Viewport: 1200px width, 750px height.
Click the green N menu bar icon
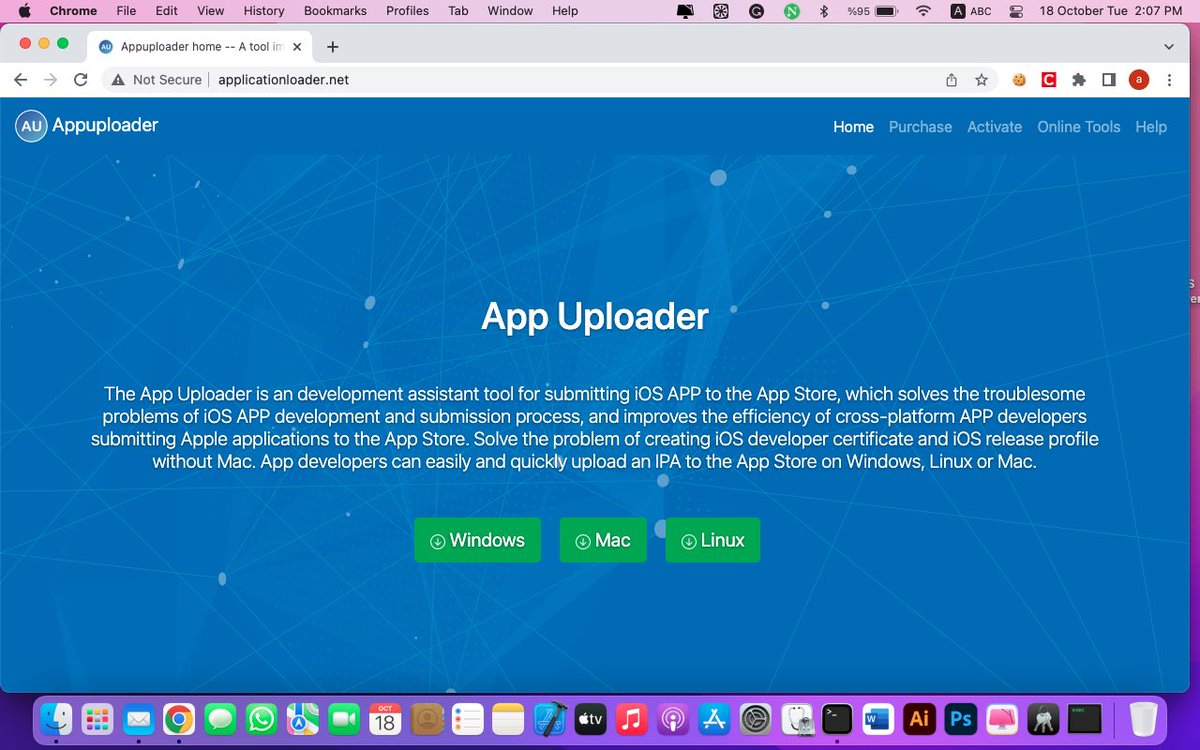tap(792, 11)
